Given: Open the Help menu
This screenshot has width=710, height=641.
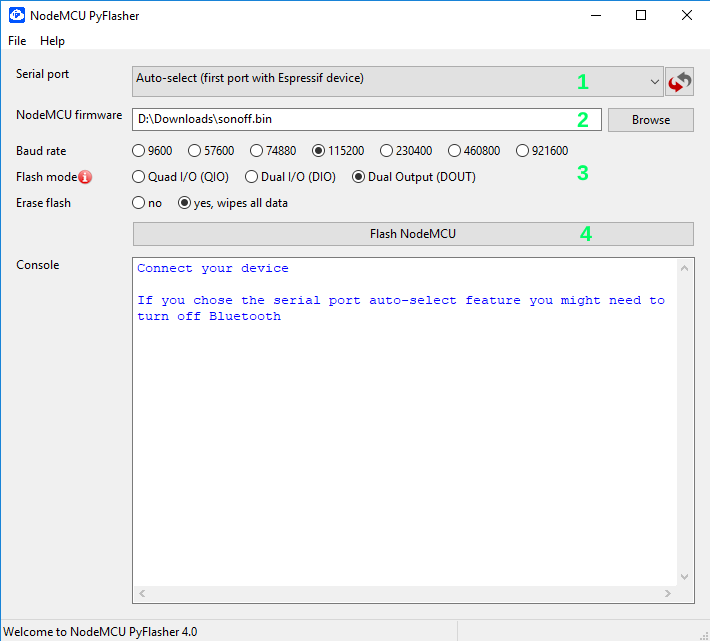Looking at the screenshot, I should [x=53, y=41].
